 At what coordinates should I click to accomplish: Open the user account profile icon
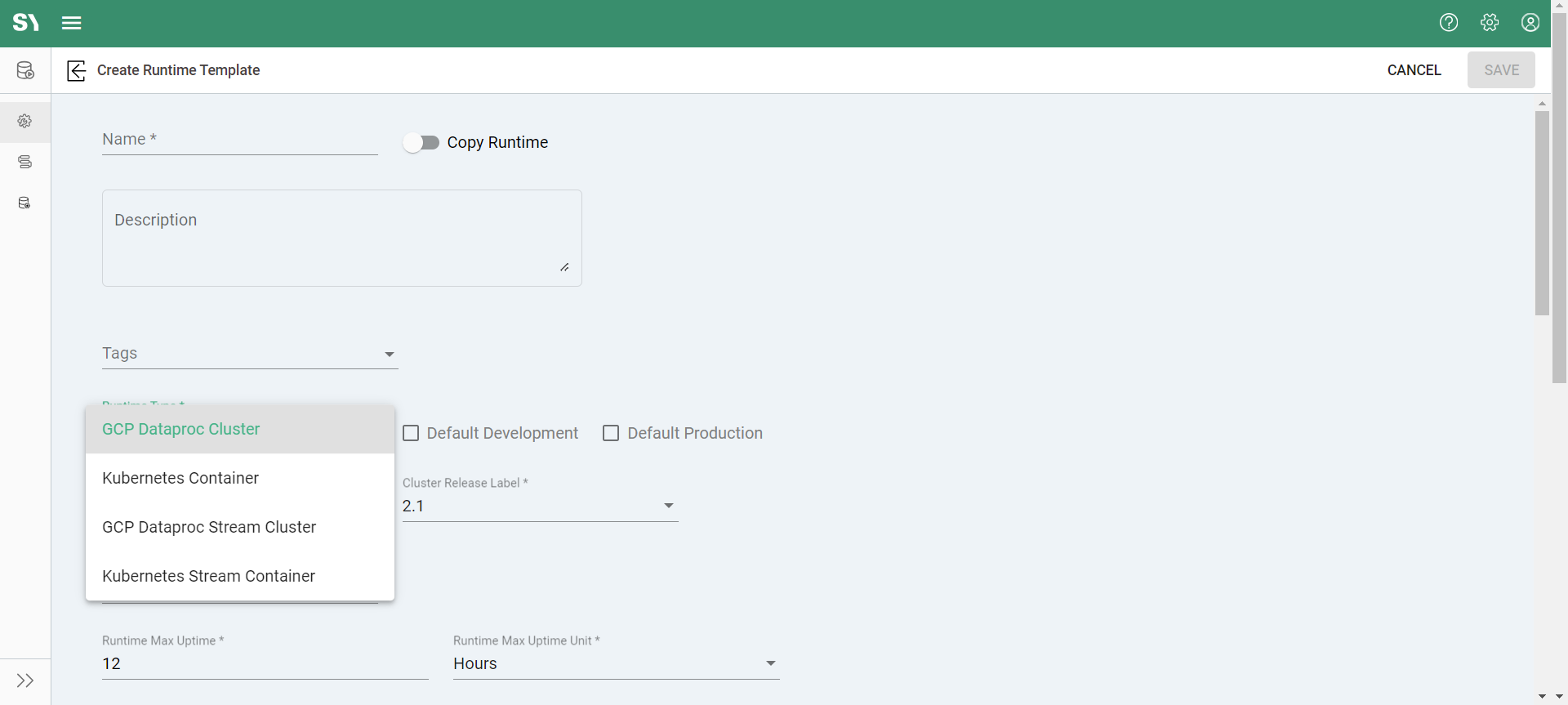[x=1530, y=23]
